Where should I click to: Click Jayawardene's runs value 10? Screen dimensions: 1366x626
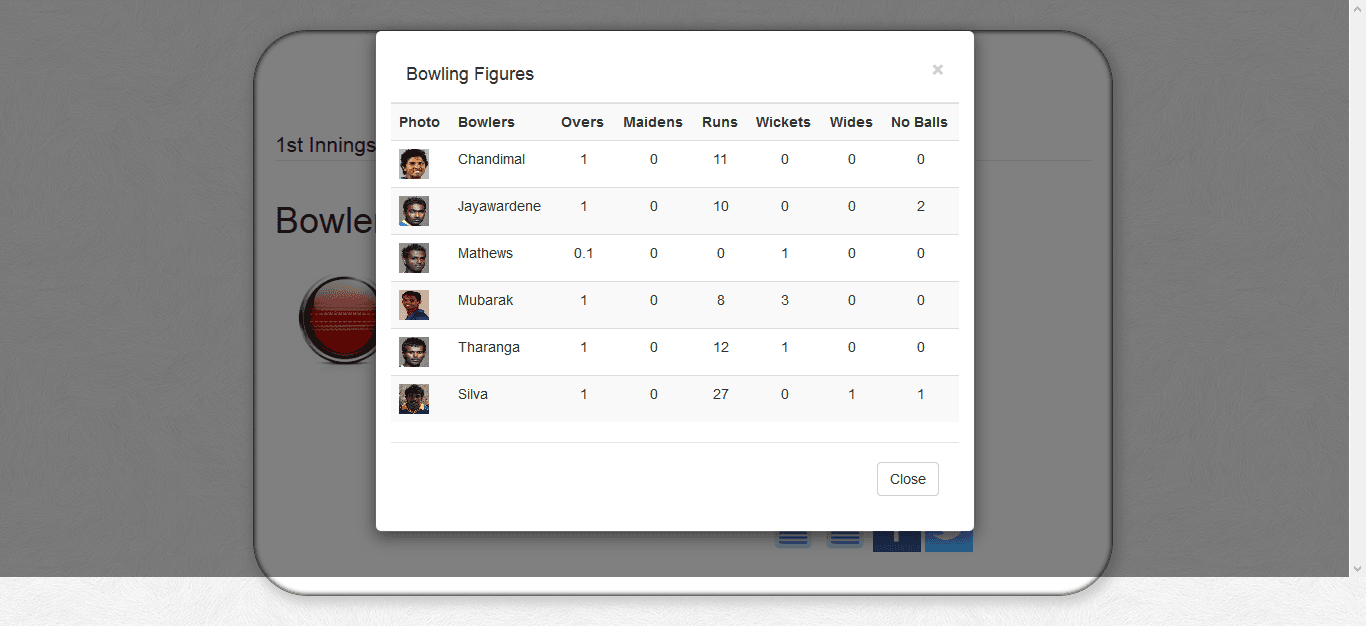(x=720, y=206)
